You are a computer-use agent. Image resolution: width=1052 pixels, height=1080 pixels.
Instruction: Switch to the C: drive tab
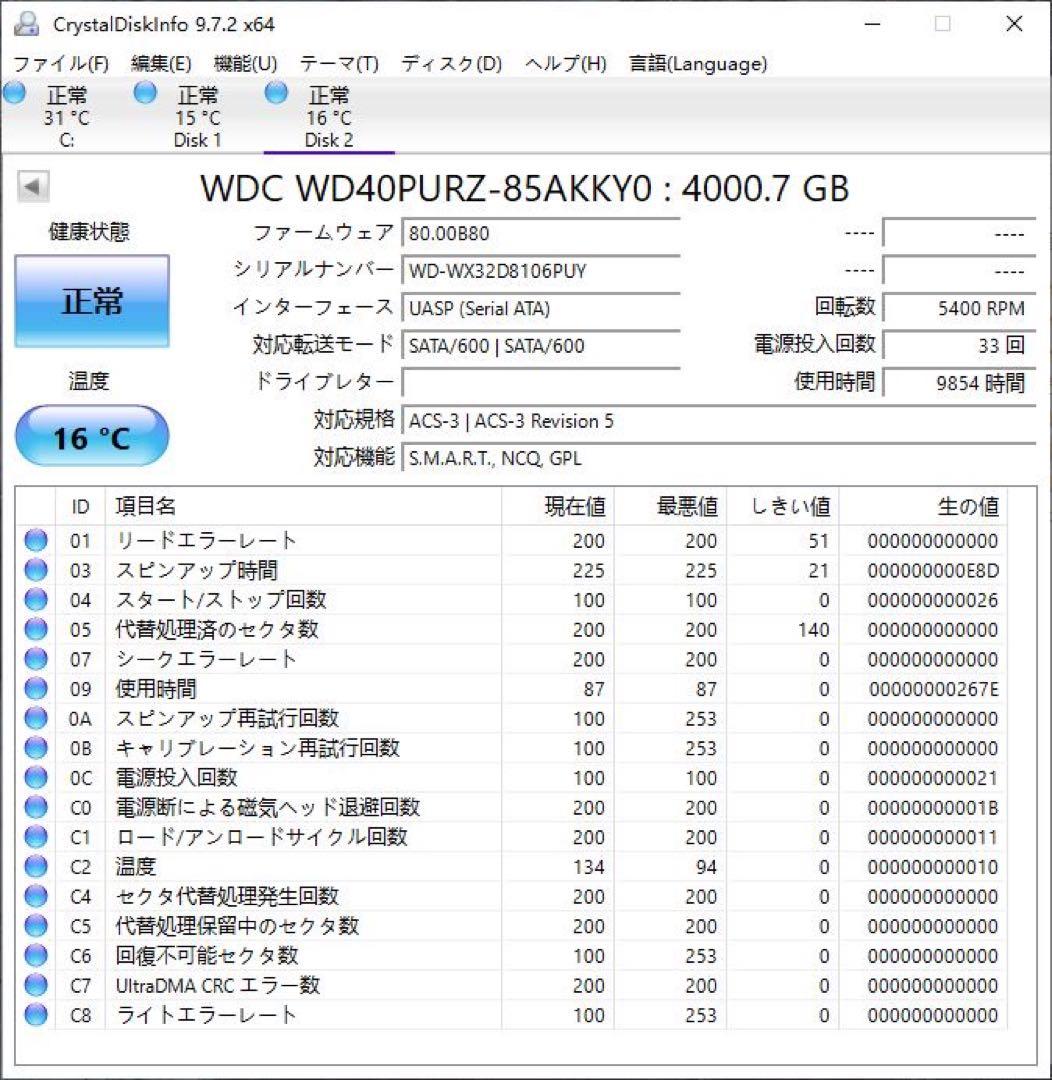(x=66, y=116)
